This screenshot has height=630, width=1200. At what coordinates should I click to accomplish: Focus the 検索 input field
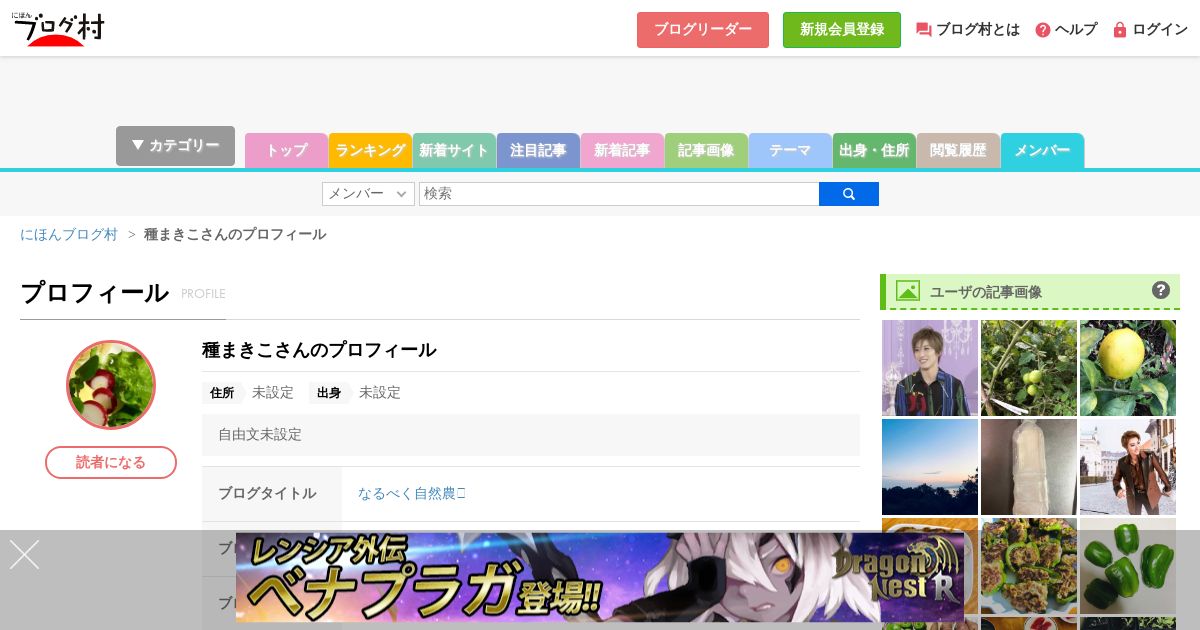619,194
